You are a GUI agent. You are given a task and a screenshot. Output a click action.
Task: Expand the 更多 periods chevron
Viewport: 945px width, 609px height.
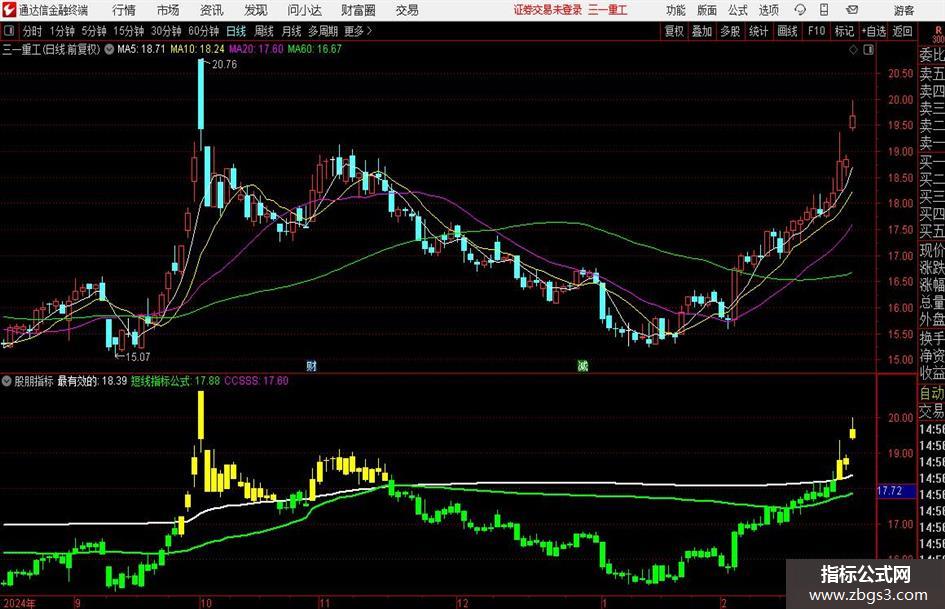tap(369, 31)
